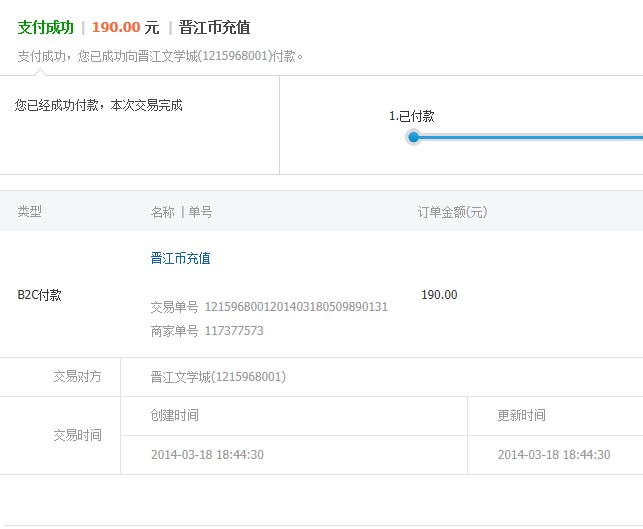This screenshot has height=529, width=643.
Task: Select the 晋江币充值 title in the header
Action: (214, 27)
